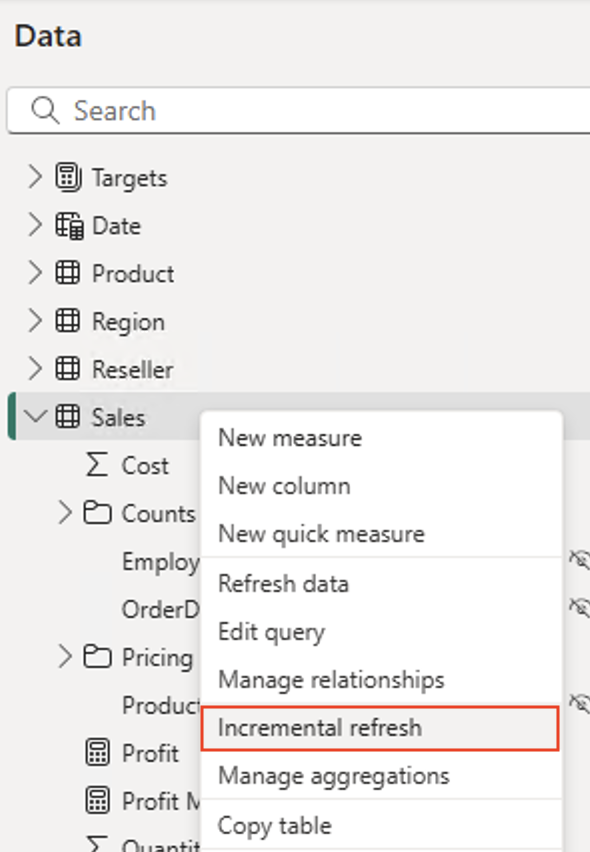
Task: Expand the Region table
Action: click(35, 321)
